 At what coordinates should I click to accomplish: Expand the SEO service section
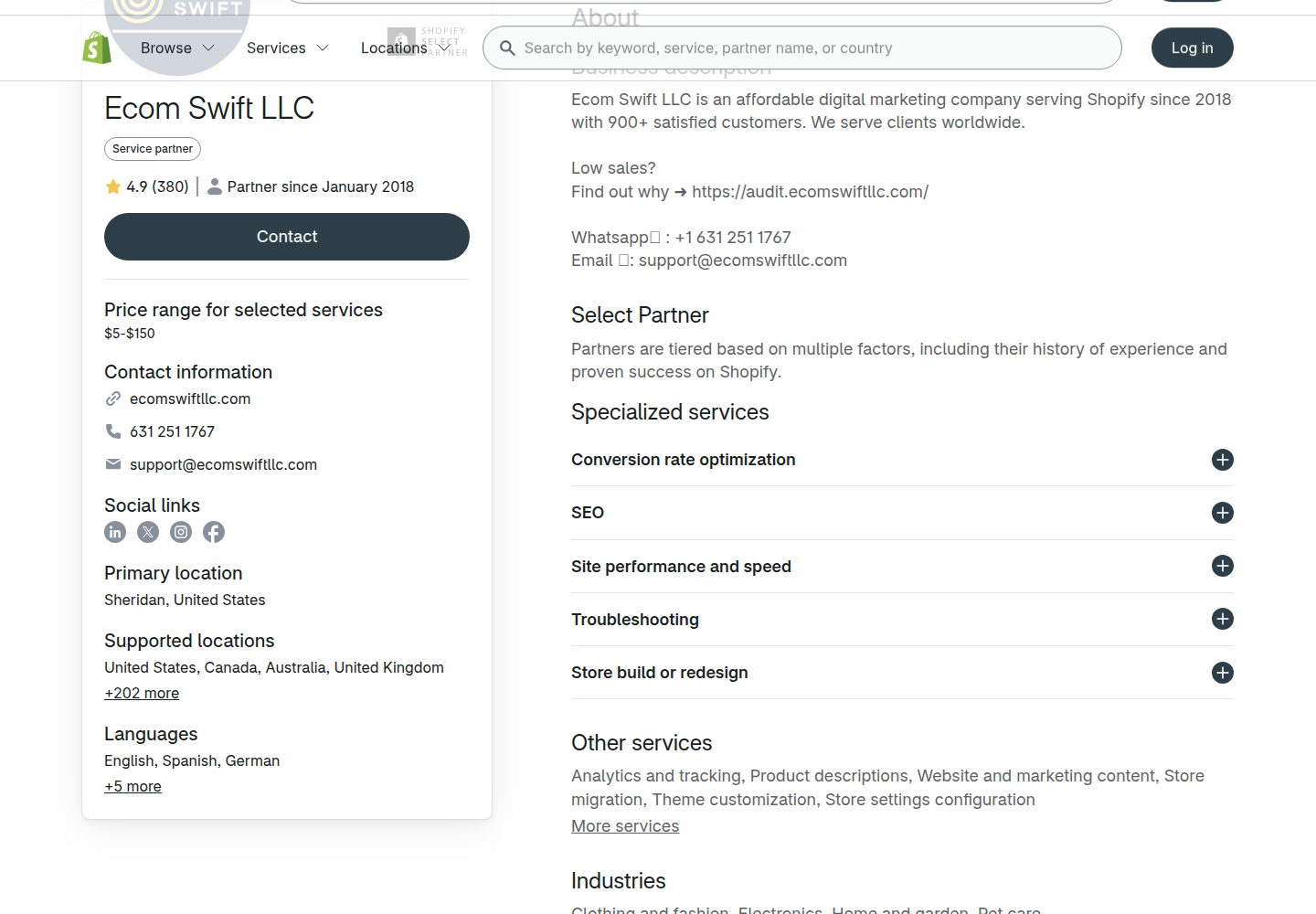tap(1223, 513)
